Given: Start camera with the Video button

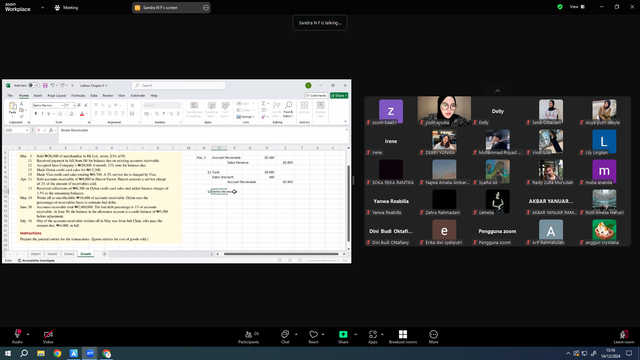Looking at the screenshot, I should tap(48, 337).
